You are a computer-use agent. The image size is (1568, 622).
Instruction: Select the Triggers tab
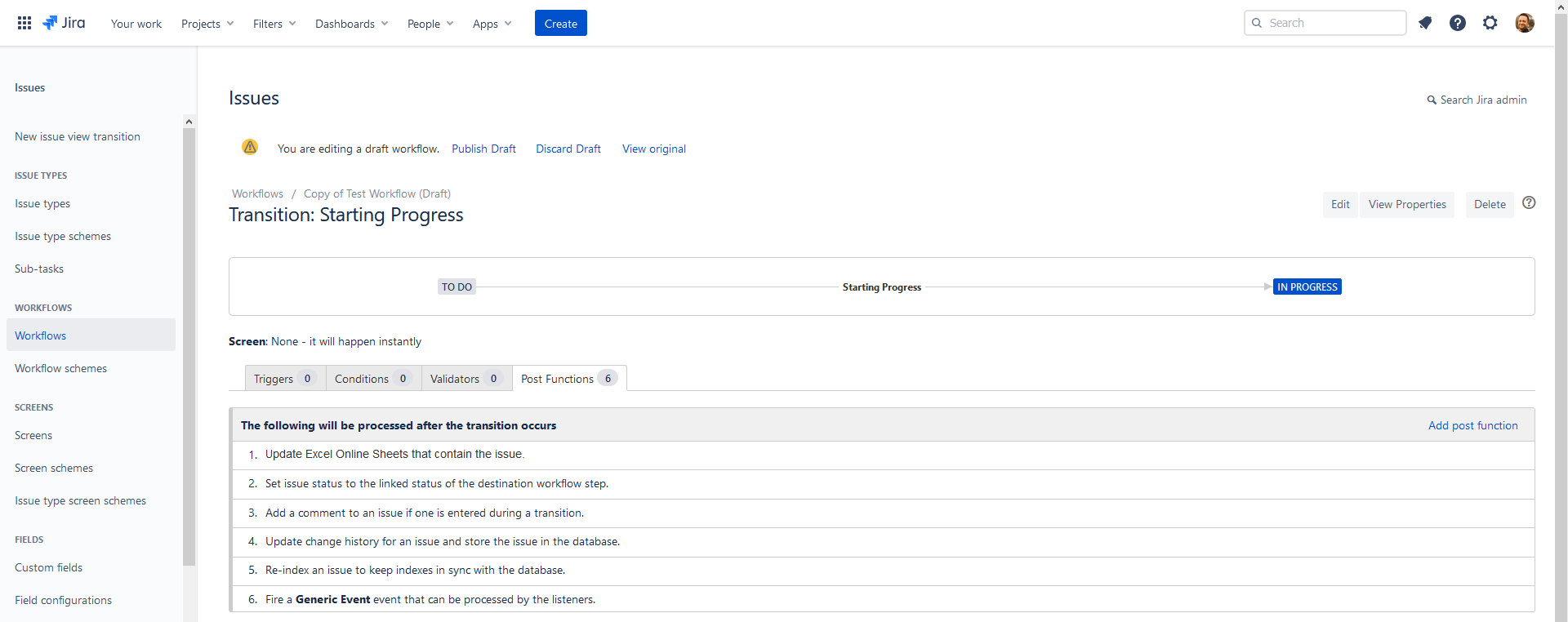[283, 379]
